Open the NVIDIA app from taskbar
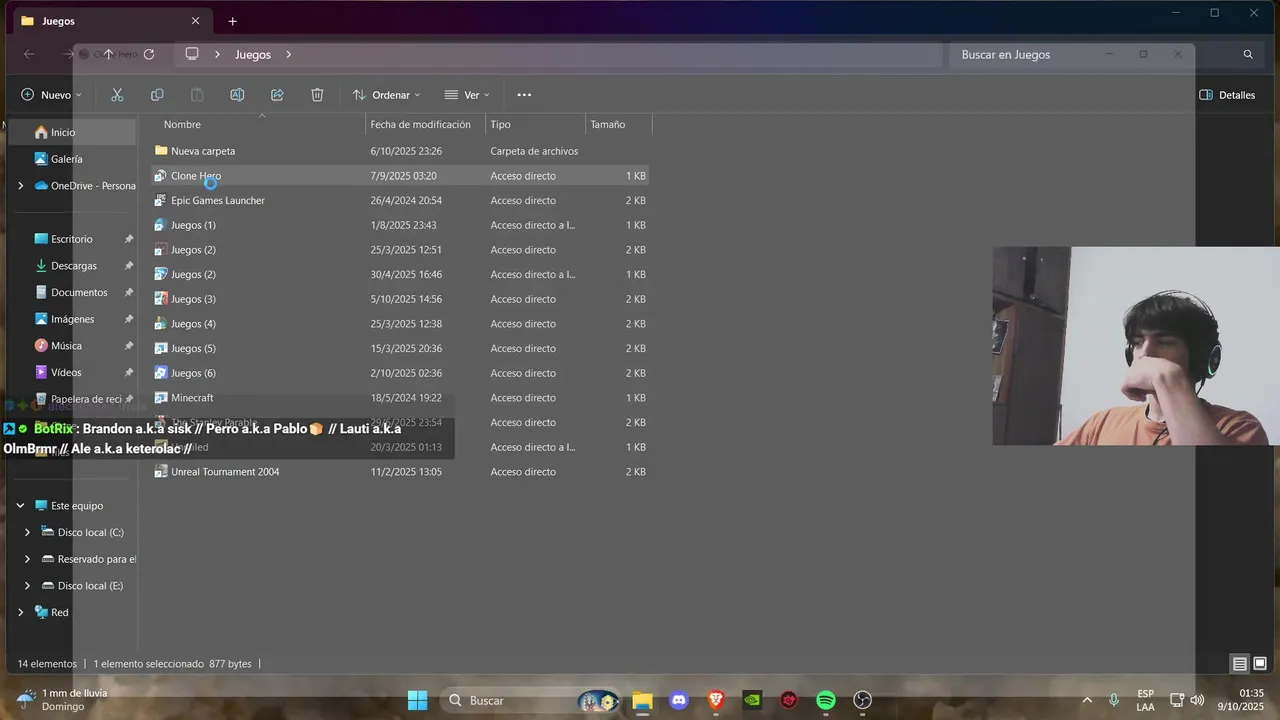This screenshot has height=720, width=1280. point(752,700)
